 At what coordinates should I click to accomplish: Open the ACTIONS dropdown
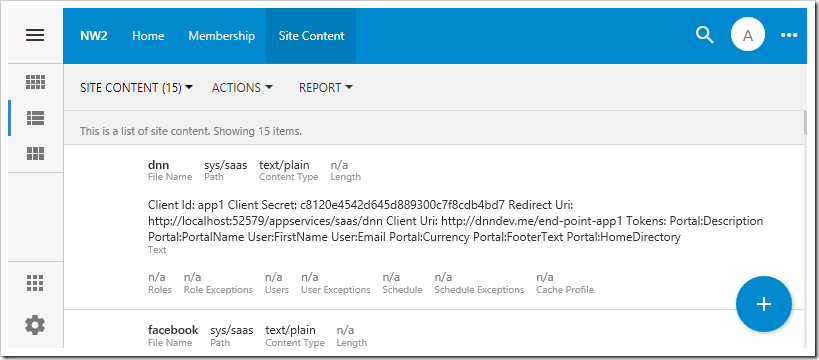click(242, 88)
